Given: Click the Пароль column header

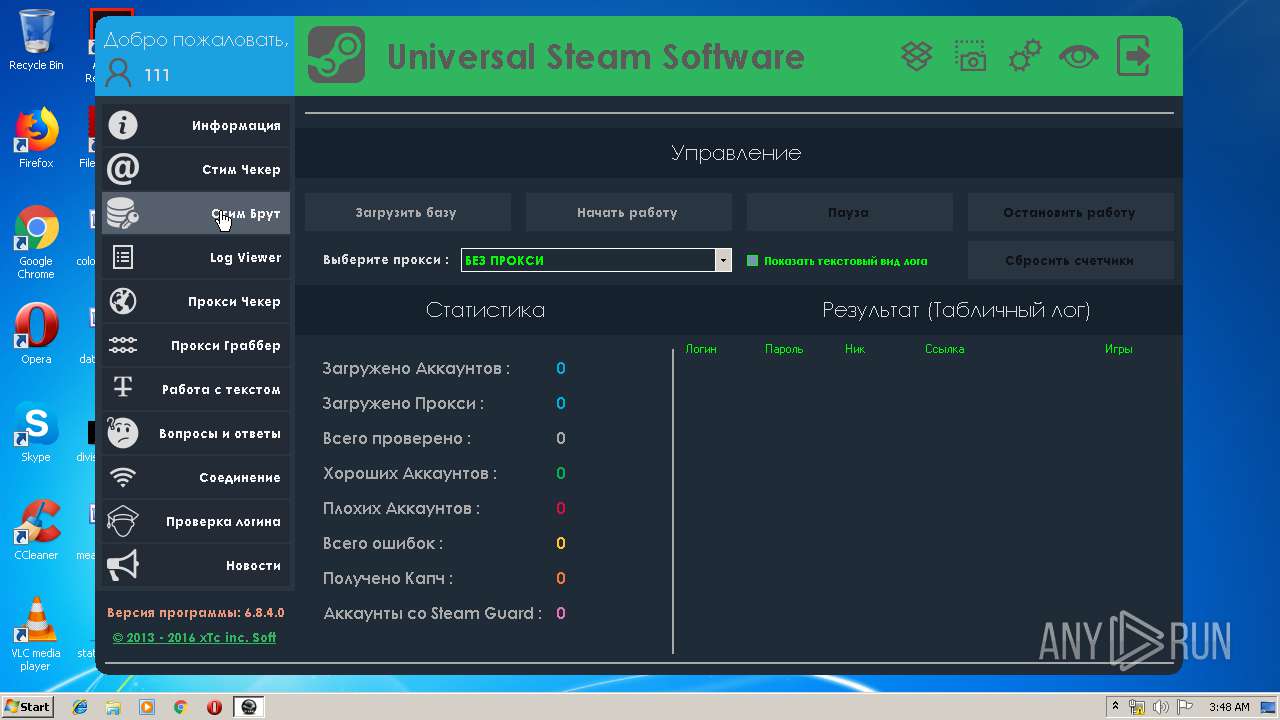Looking at the screenshot, I should pos(784,349).
